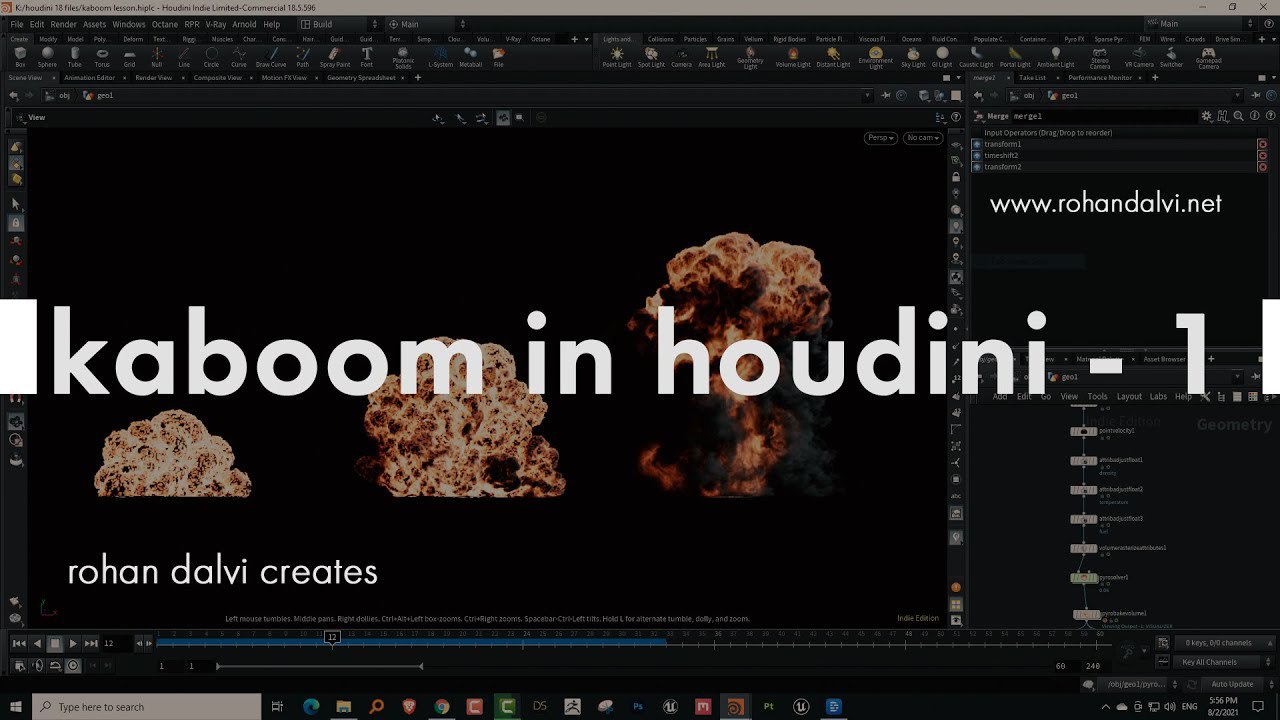Click the Gamepad Camera shelf tool
1280x720 pixels.
coord(1208,58)
